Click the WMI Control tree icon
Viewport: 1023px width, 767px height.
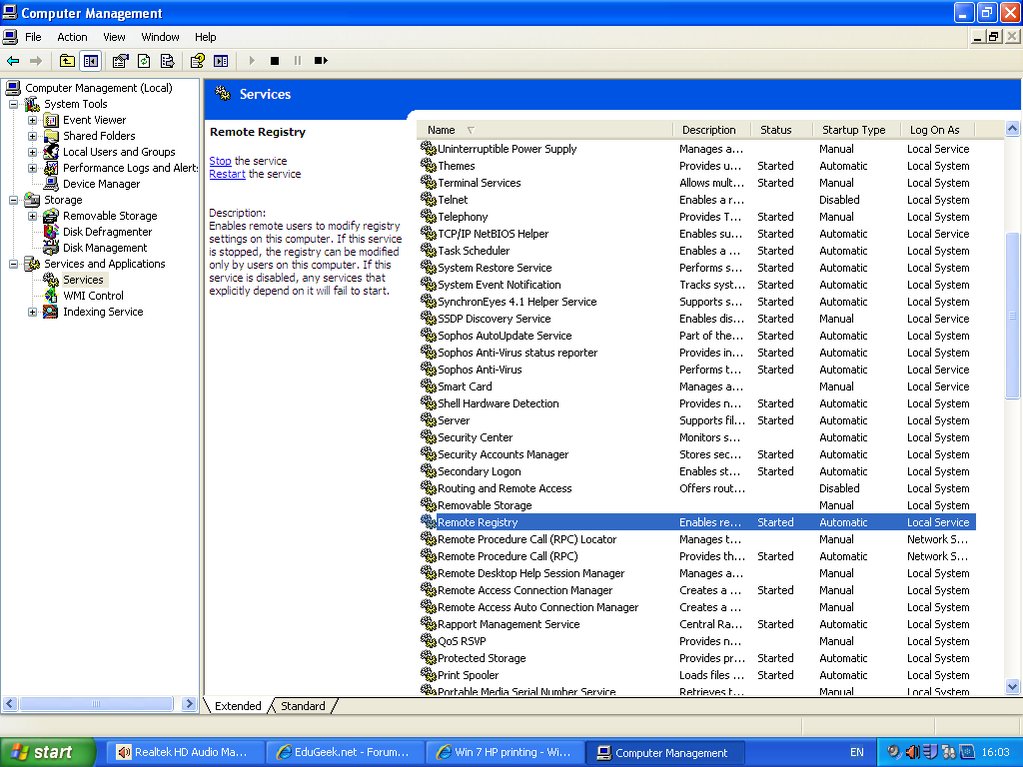(51, 295)
